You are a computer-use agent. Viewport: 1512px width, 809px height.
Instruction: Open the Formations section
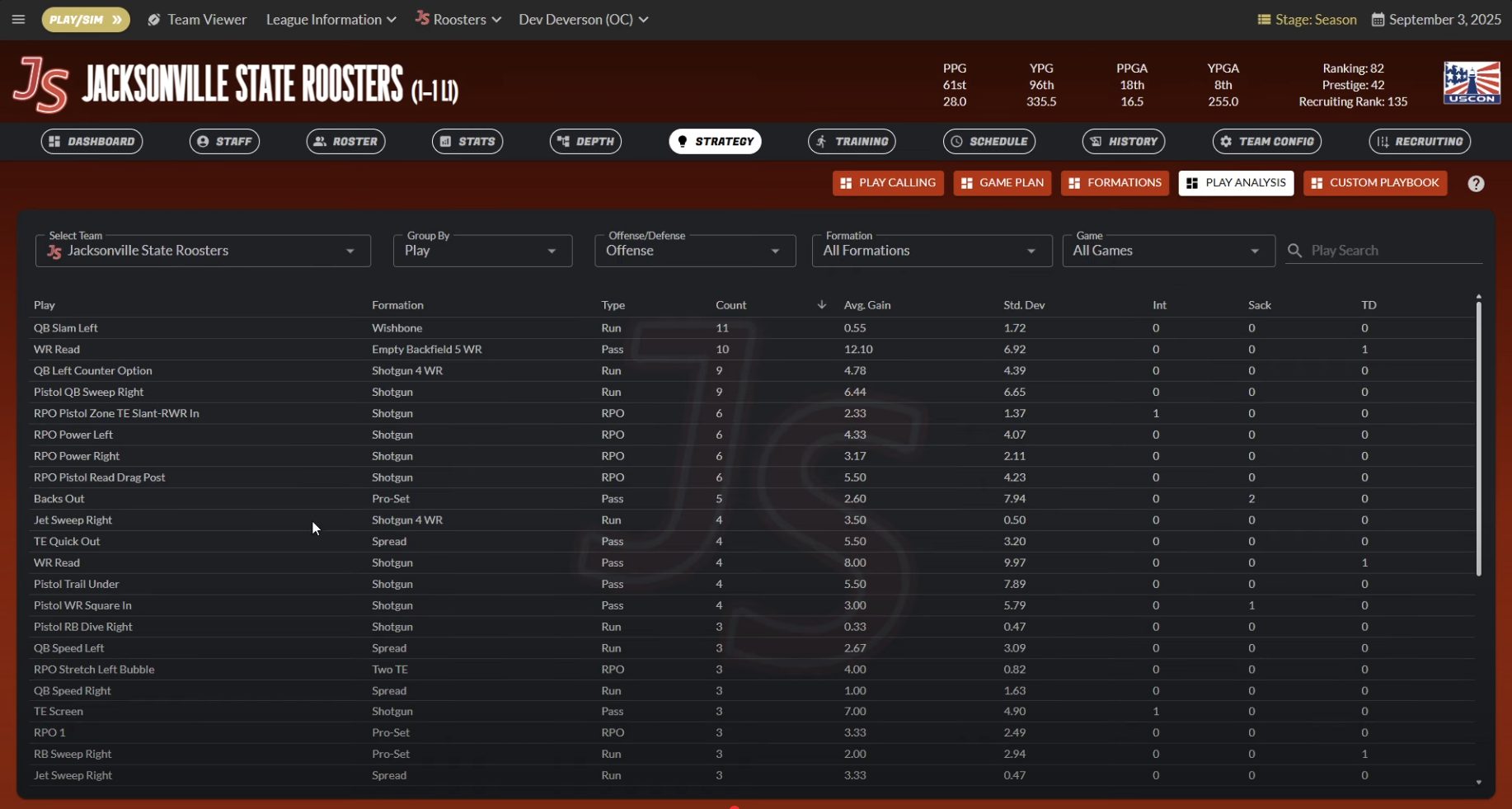(x=1115, y=183)
